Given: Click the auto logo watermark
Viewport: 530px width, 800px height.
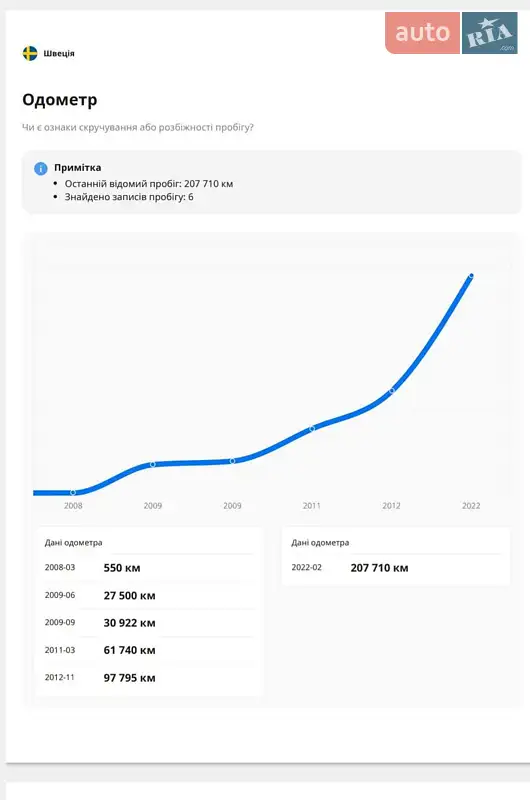Looking at the screenshot, I should tap(422, 33).
